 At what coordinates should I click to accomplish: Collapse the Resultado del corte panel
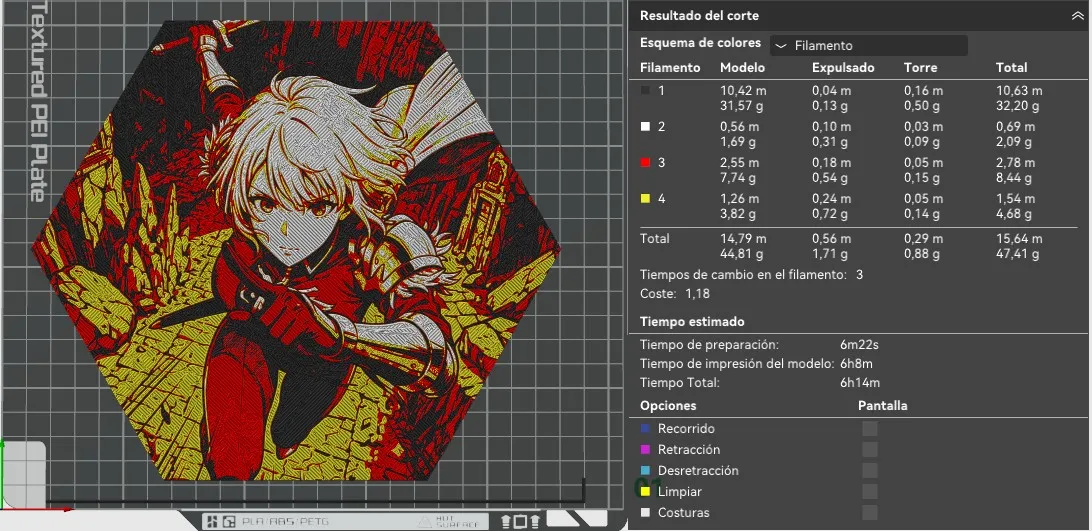[x=1077, y=15]
